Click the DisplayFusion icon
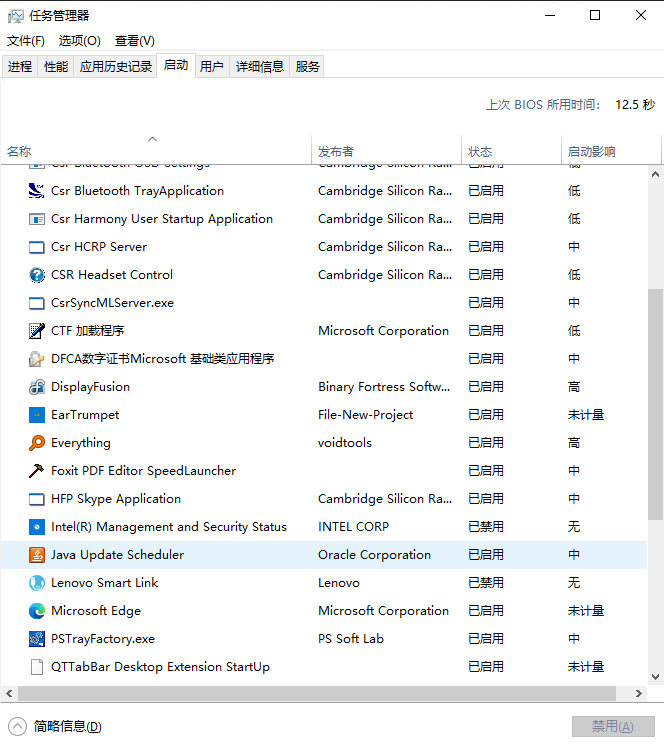The width and height of the screenshot is (664, 751). (36, 387)
